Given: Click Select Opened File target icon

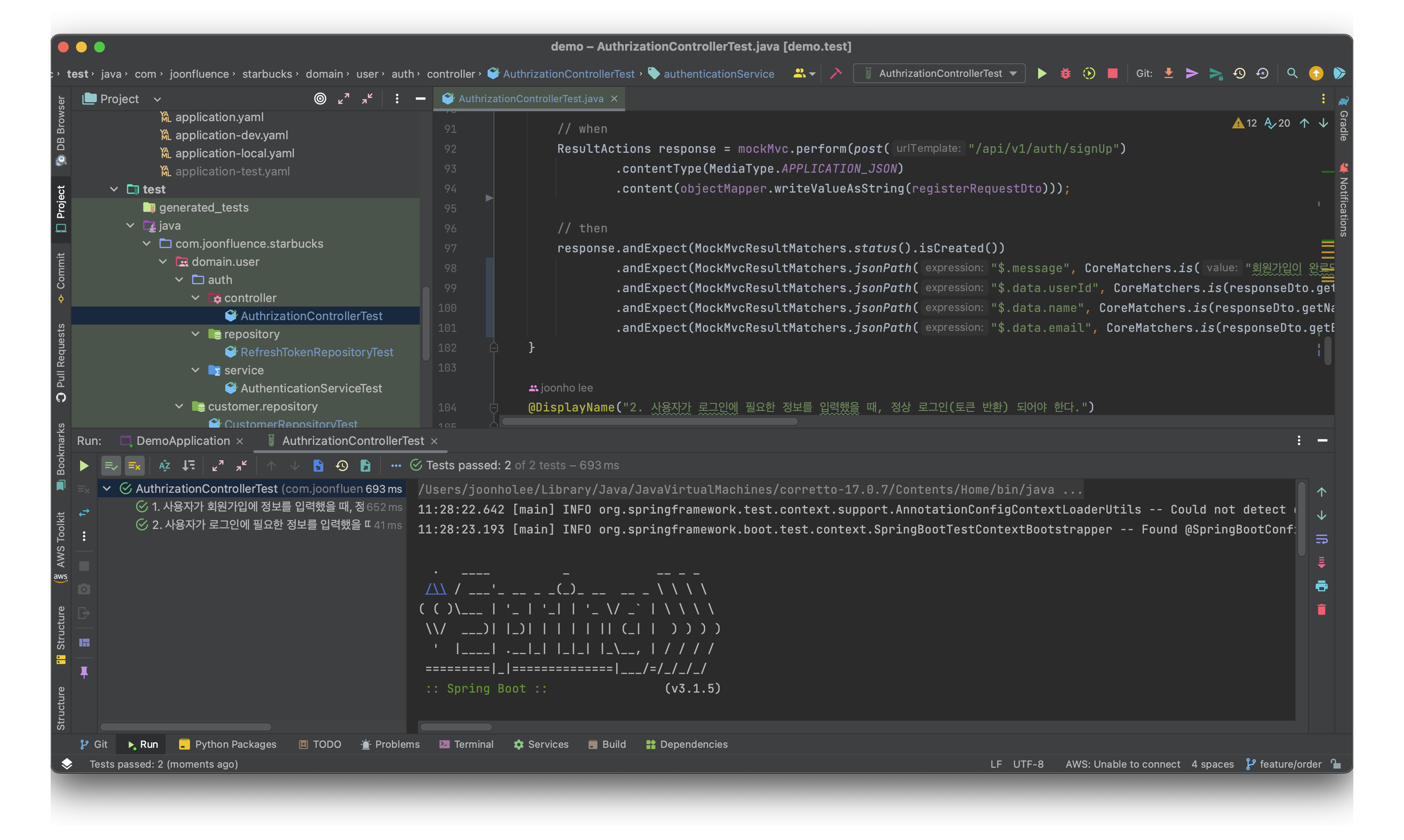Looking at the screenshot, I should coord(320,99).
